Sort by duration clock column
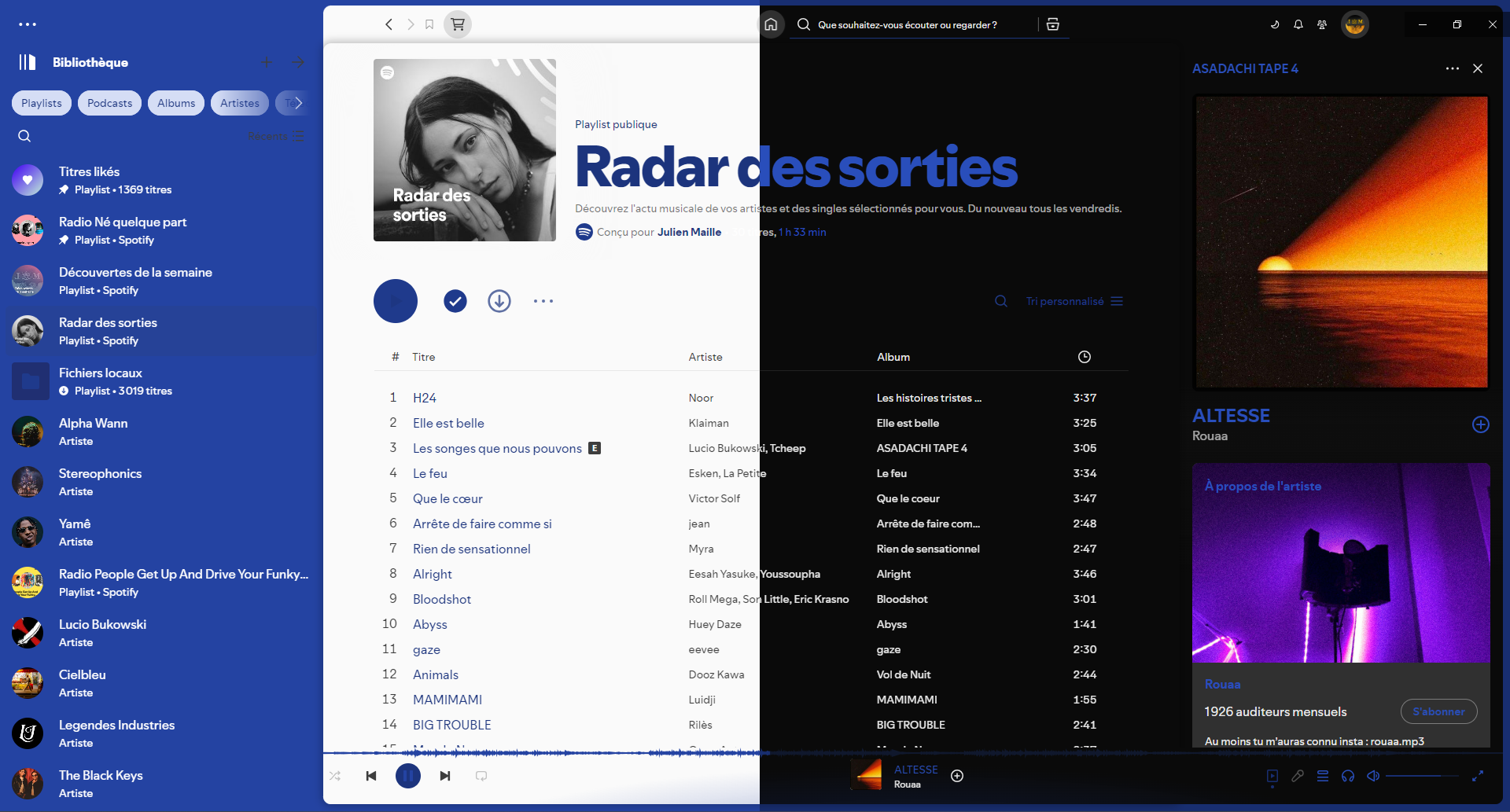This screenshot has width=1510, height=812. pyautogui.click(x=1085, y=357)
